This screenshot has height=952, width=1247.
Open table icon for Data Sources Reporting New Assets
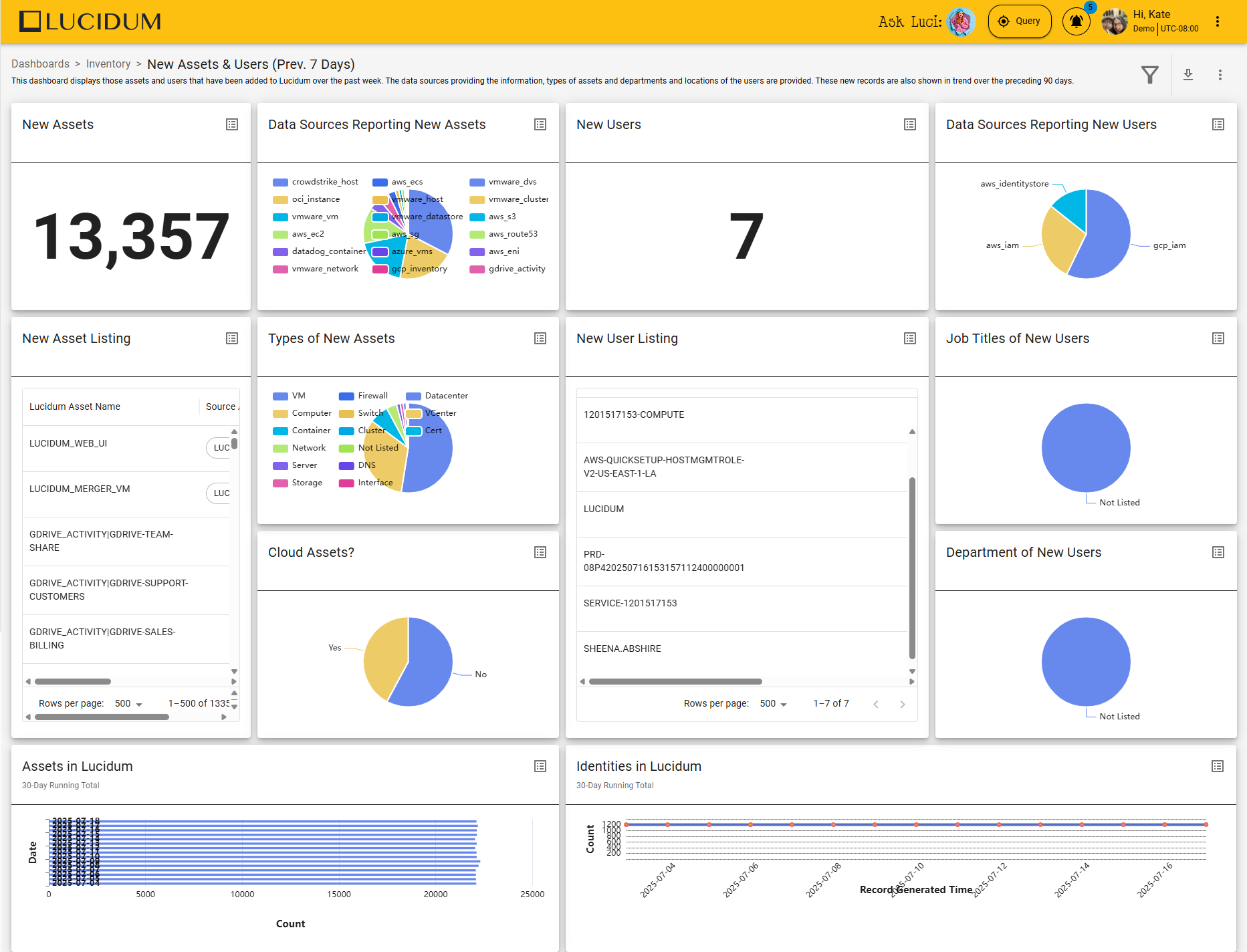(540, 124)
